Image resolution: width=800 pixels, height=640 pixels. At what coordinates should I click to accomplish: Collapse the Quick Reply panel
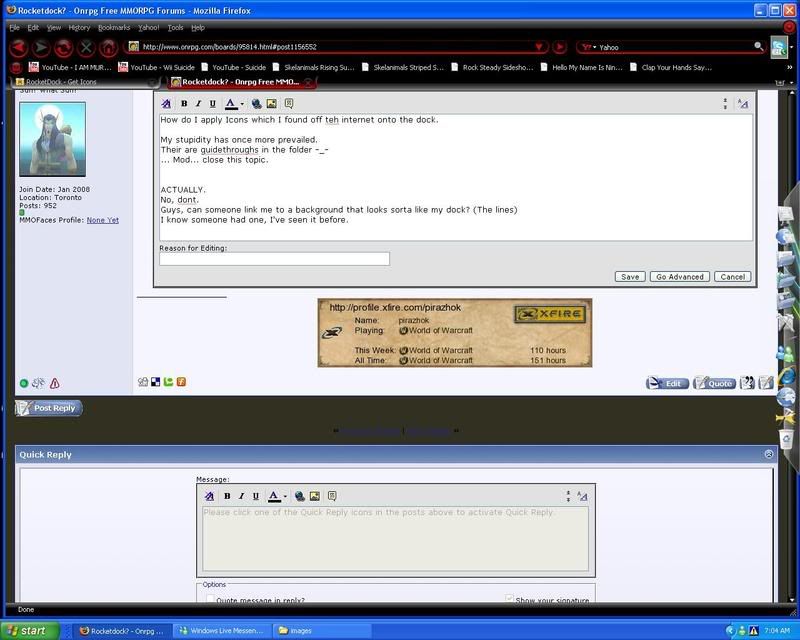[x=769, y=454]
